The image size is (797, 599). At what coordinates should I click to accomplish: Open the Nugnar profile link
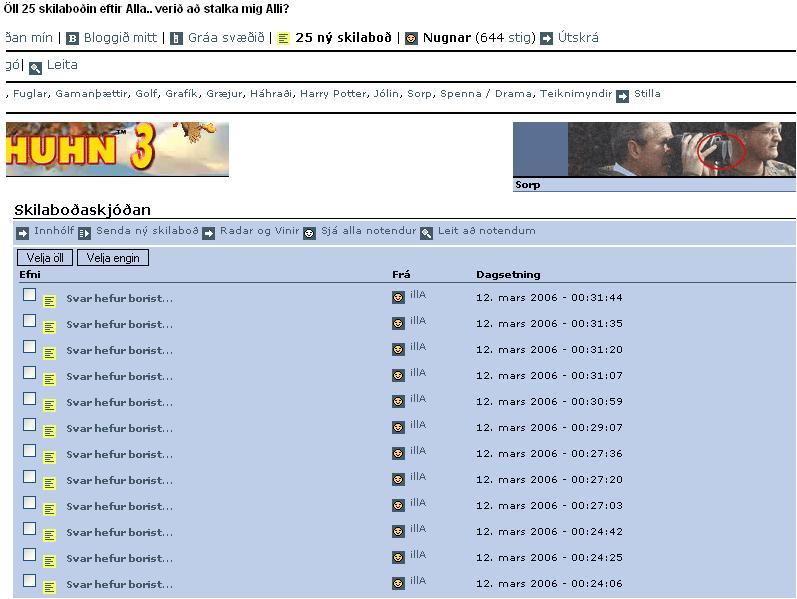(x=447, y=38)
